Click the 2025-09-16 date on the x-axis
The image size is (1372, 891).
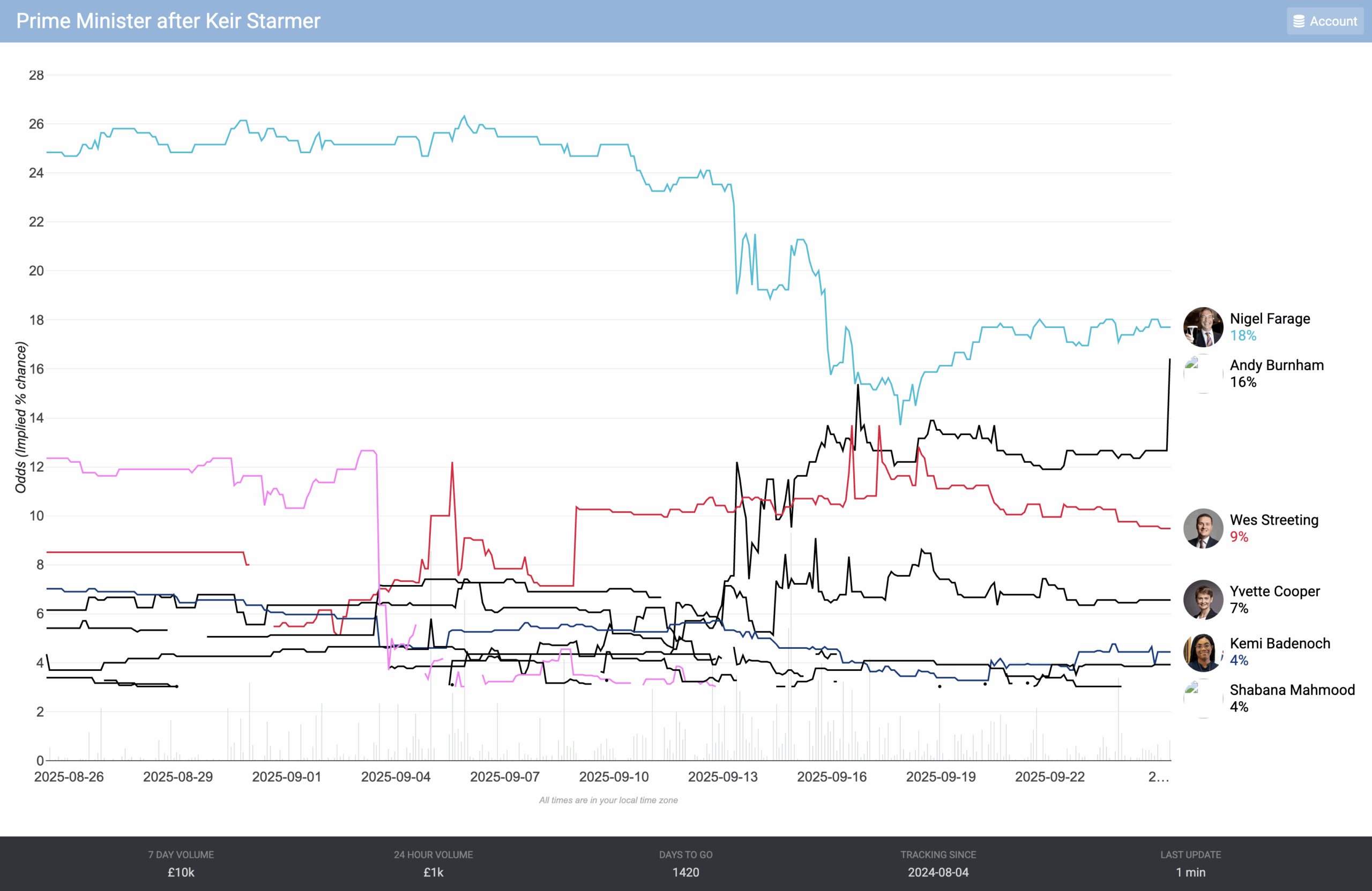(831, 777)
